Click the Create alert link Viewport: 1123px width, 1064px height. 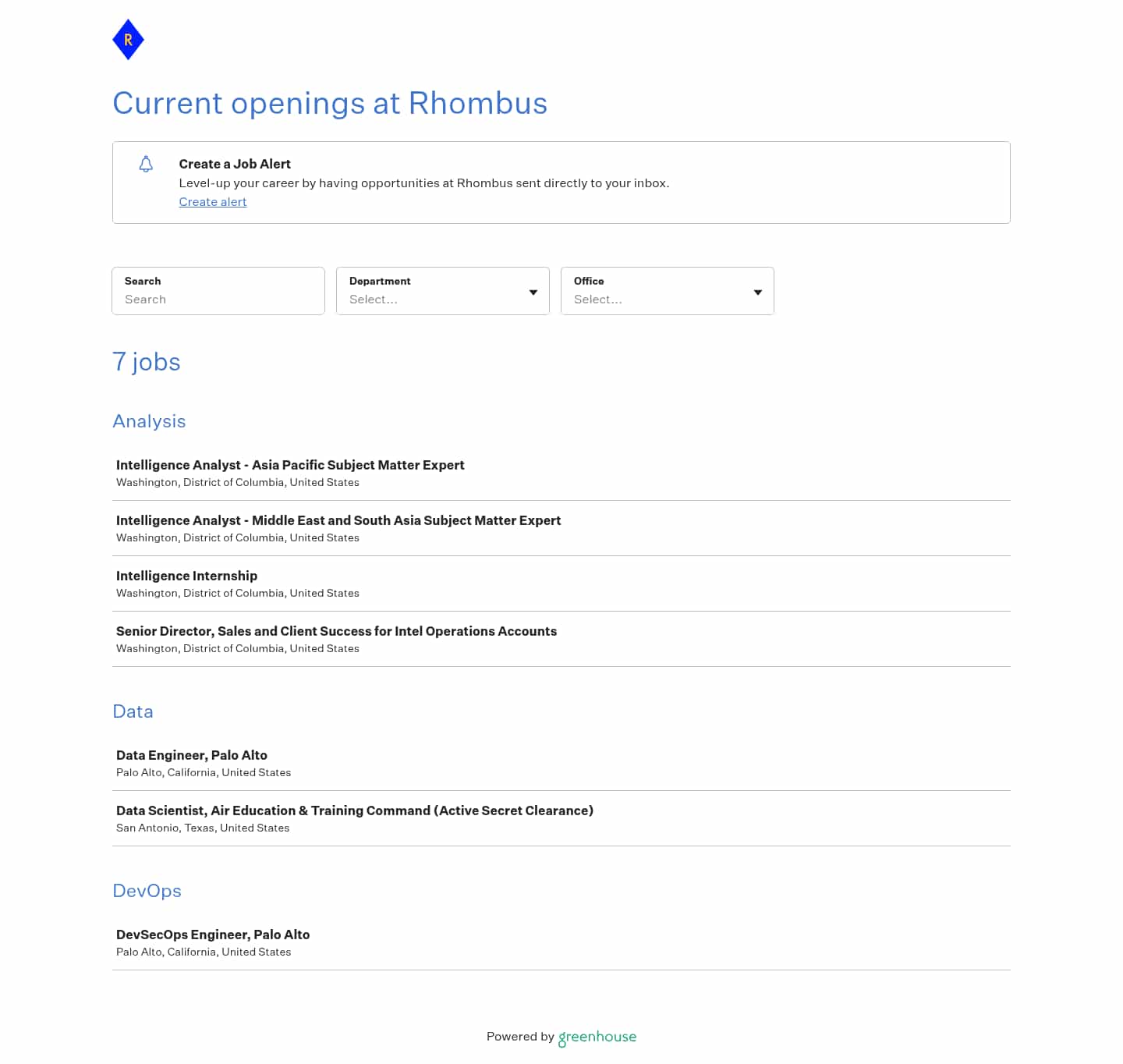pos(213,202)
